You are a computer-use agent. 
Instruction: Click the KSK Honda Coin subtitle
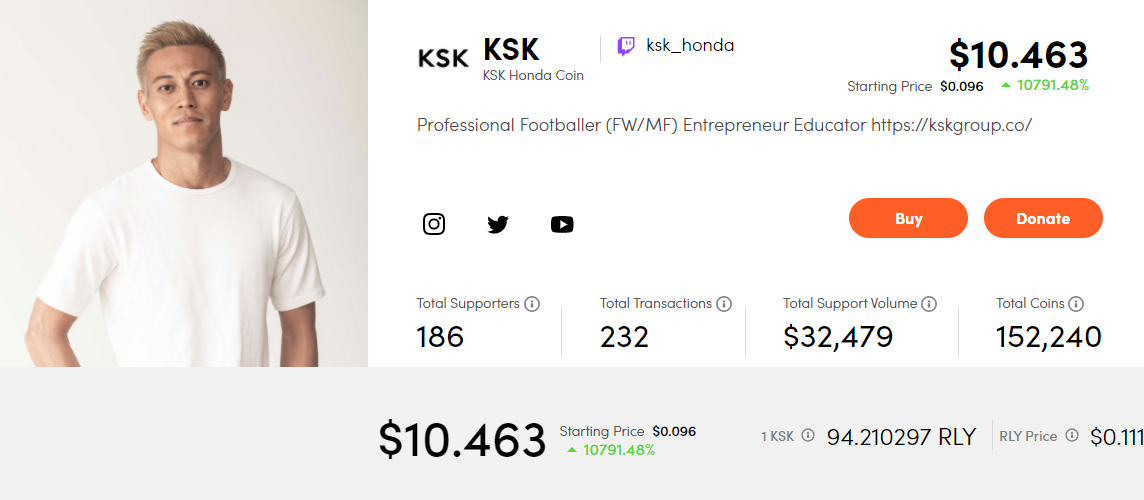pos(533,75)
